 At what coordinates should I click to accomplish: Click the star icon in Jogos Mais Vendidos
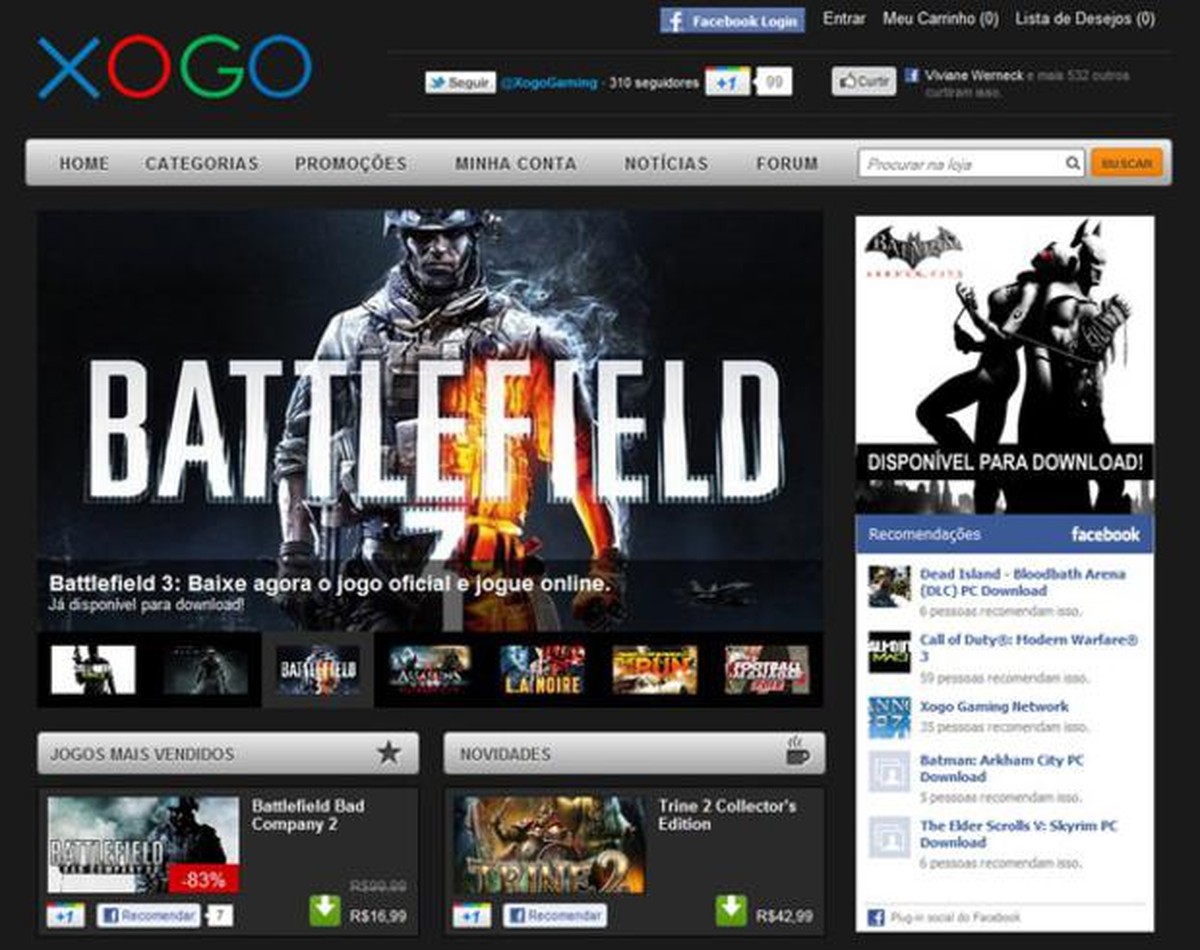[x=388, y=753]
